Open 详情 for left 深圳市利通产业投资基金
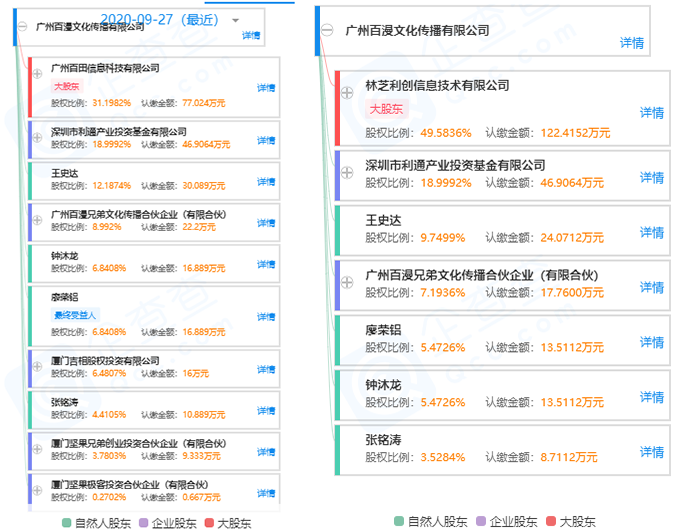 (x=266, y=140)
